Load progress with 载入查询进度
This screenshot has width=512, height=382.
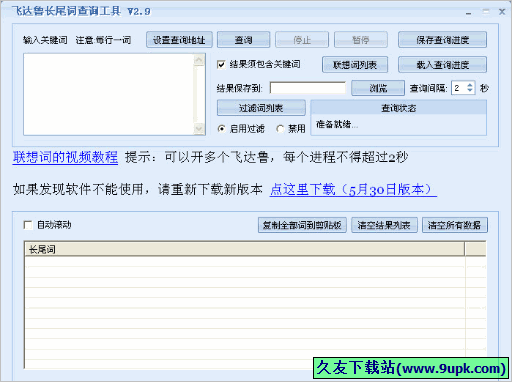tap(442, 65)
